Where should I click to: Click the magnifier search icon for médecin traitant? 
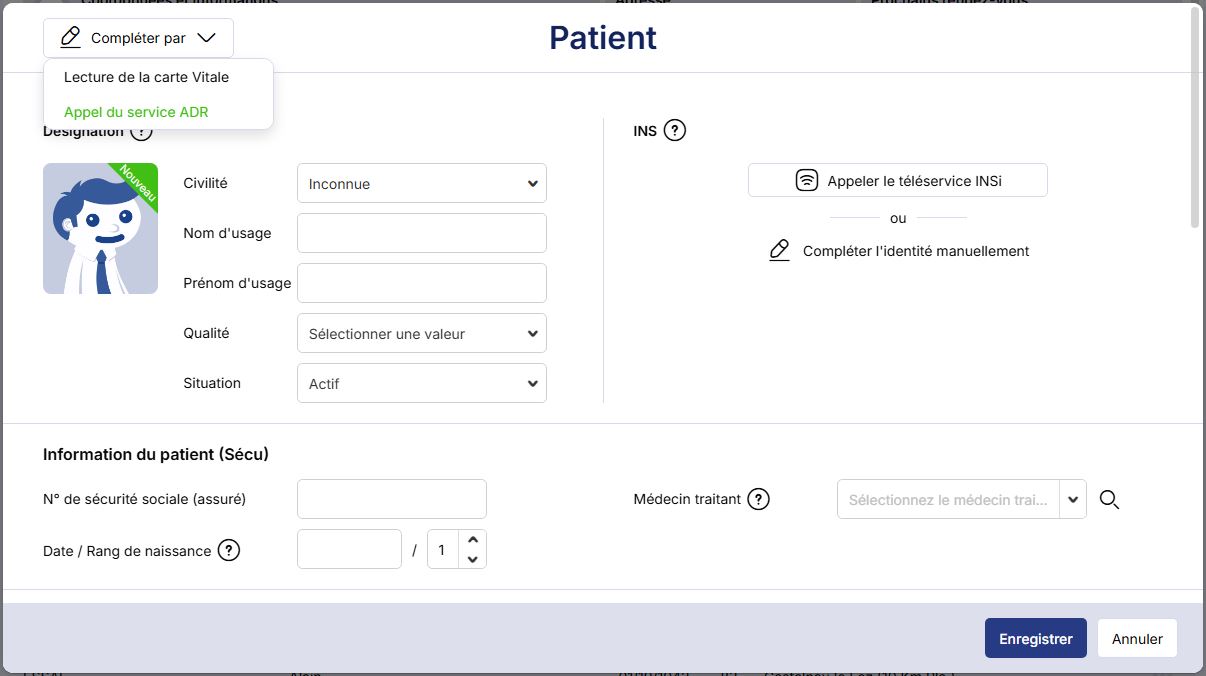click(x=1109, y=499)
